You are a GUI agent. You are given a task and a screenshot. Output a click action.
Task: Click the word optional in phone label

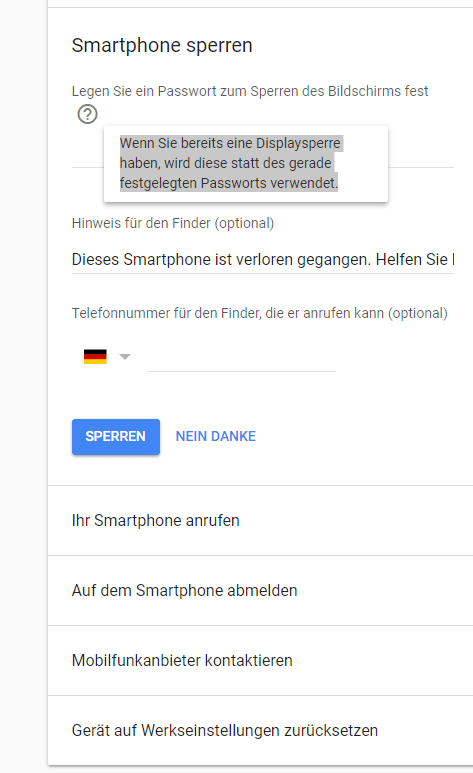pyautogui.click(x=417, y=314)
